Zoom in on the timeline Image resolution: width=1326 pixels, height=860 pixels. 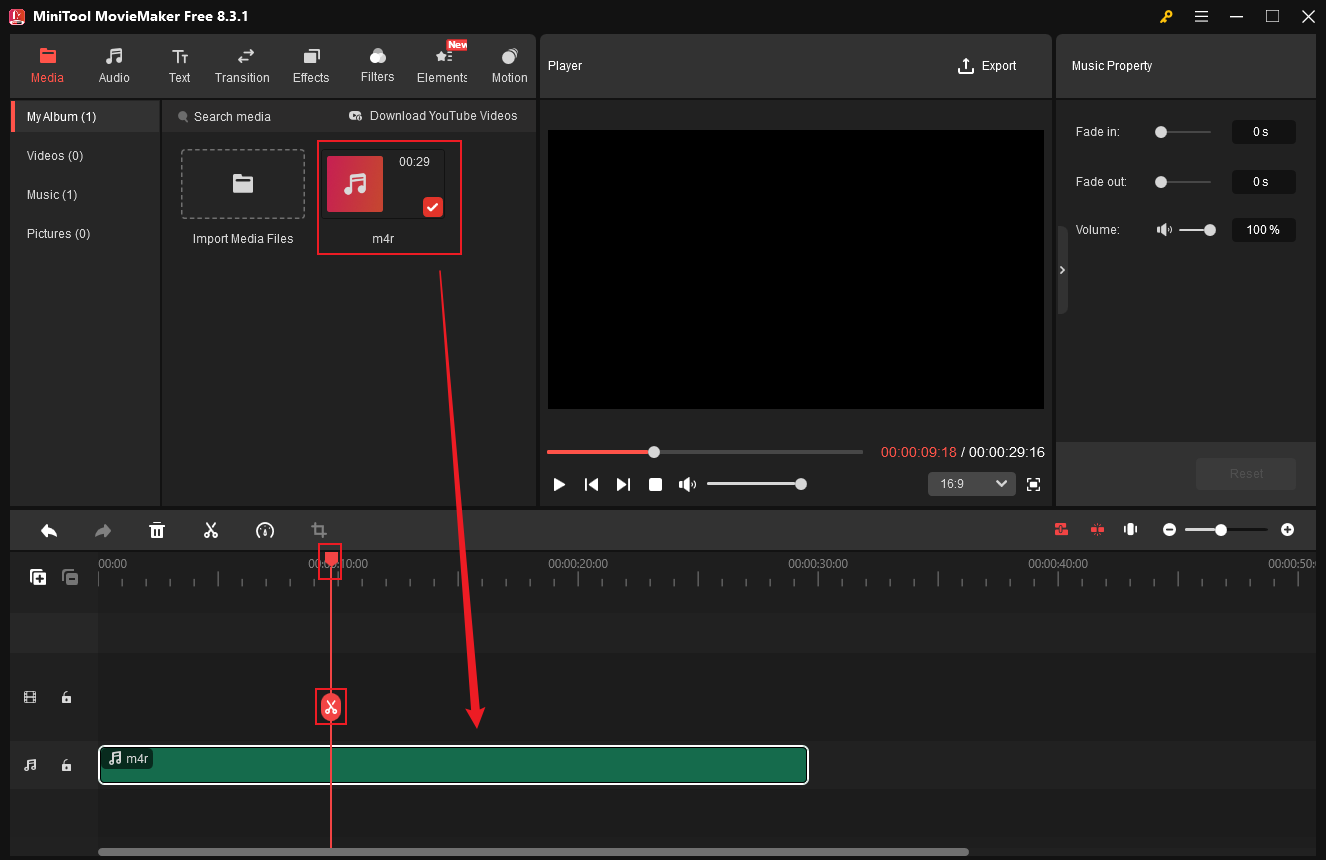[x=1287, y=529]
